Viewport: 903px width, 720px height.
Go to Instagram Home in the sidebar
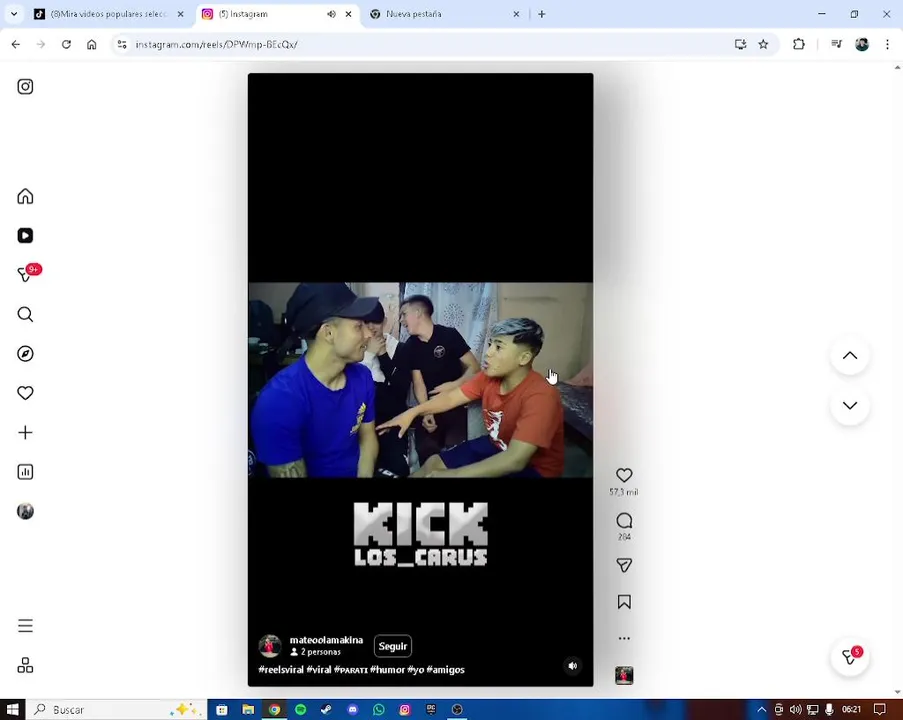point(25,196)
